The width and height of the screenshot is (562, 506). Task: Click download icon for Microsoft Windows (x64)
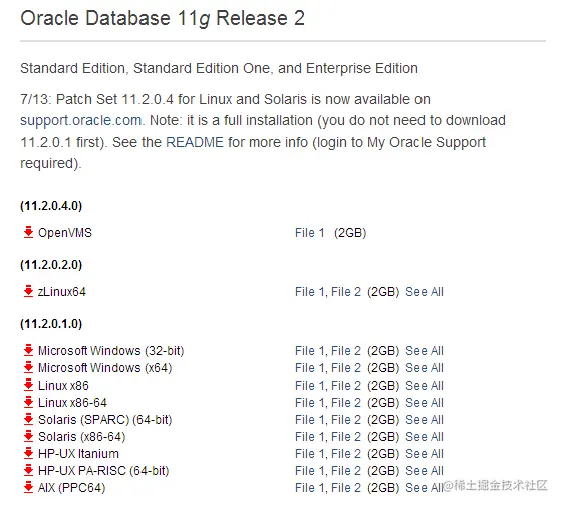(28, 367)
